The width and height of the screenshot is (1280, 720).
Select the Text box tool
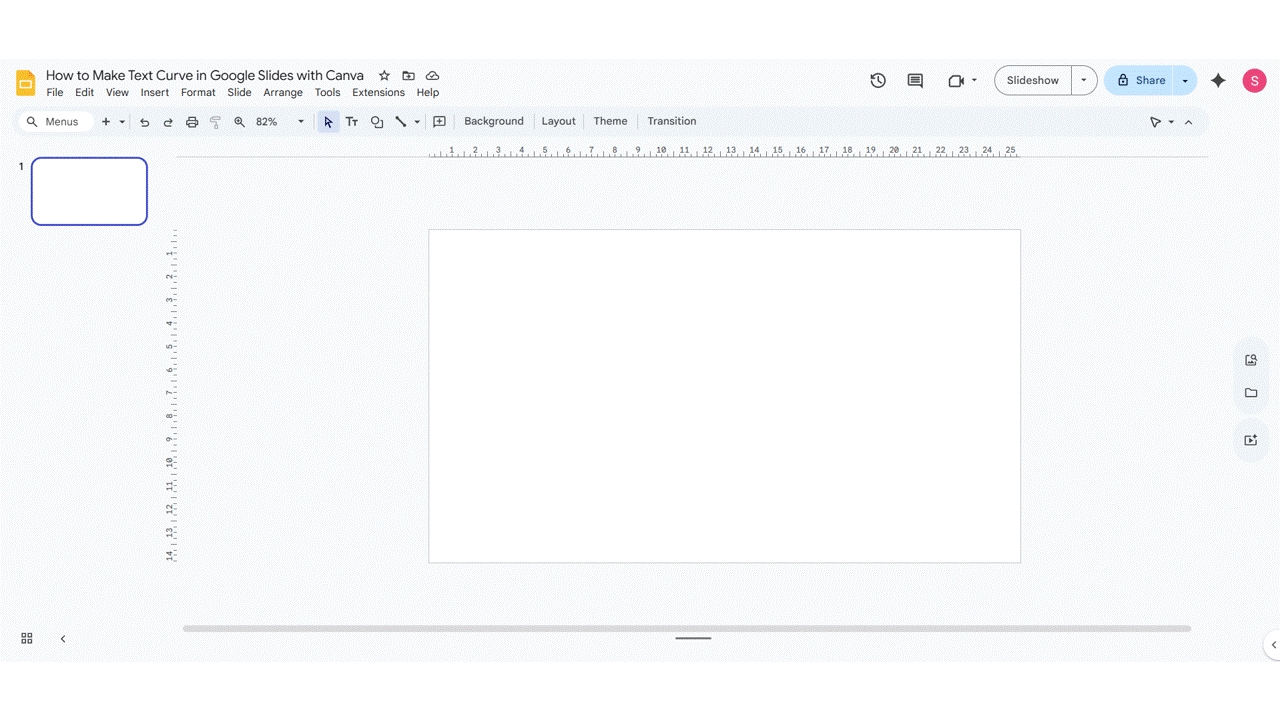click(352, 122)
